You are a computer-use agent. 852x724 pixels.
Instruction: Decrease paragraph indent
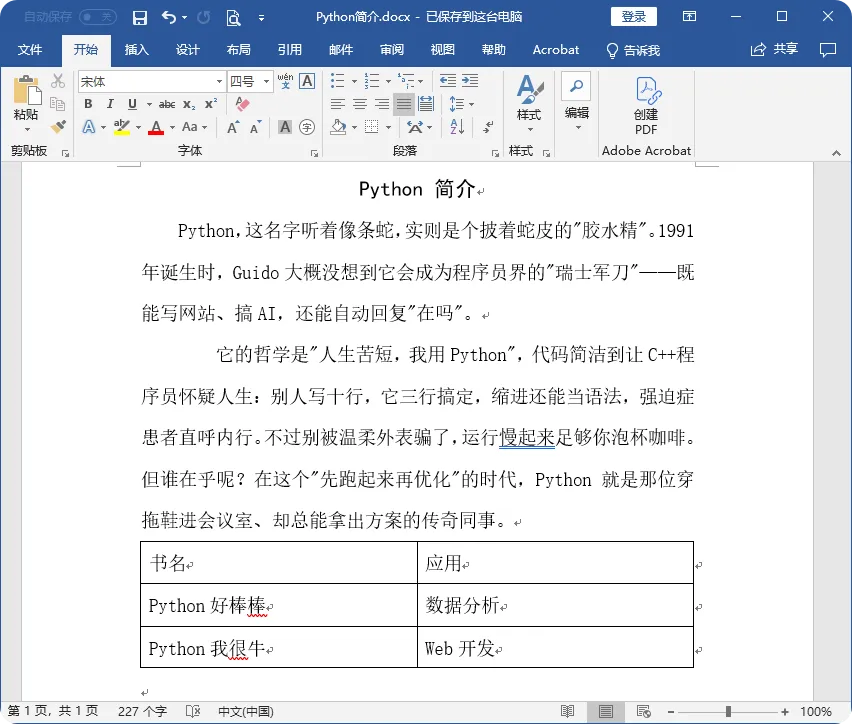click(448, 81)
